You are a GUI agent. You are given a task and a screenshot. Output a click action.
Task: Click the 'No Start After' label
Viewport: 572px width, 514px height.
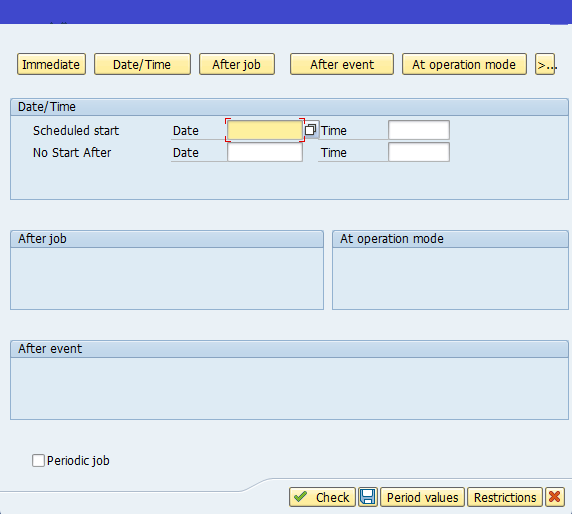coord(72,152)
